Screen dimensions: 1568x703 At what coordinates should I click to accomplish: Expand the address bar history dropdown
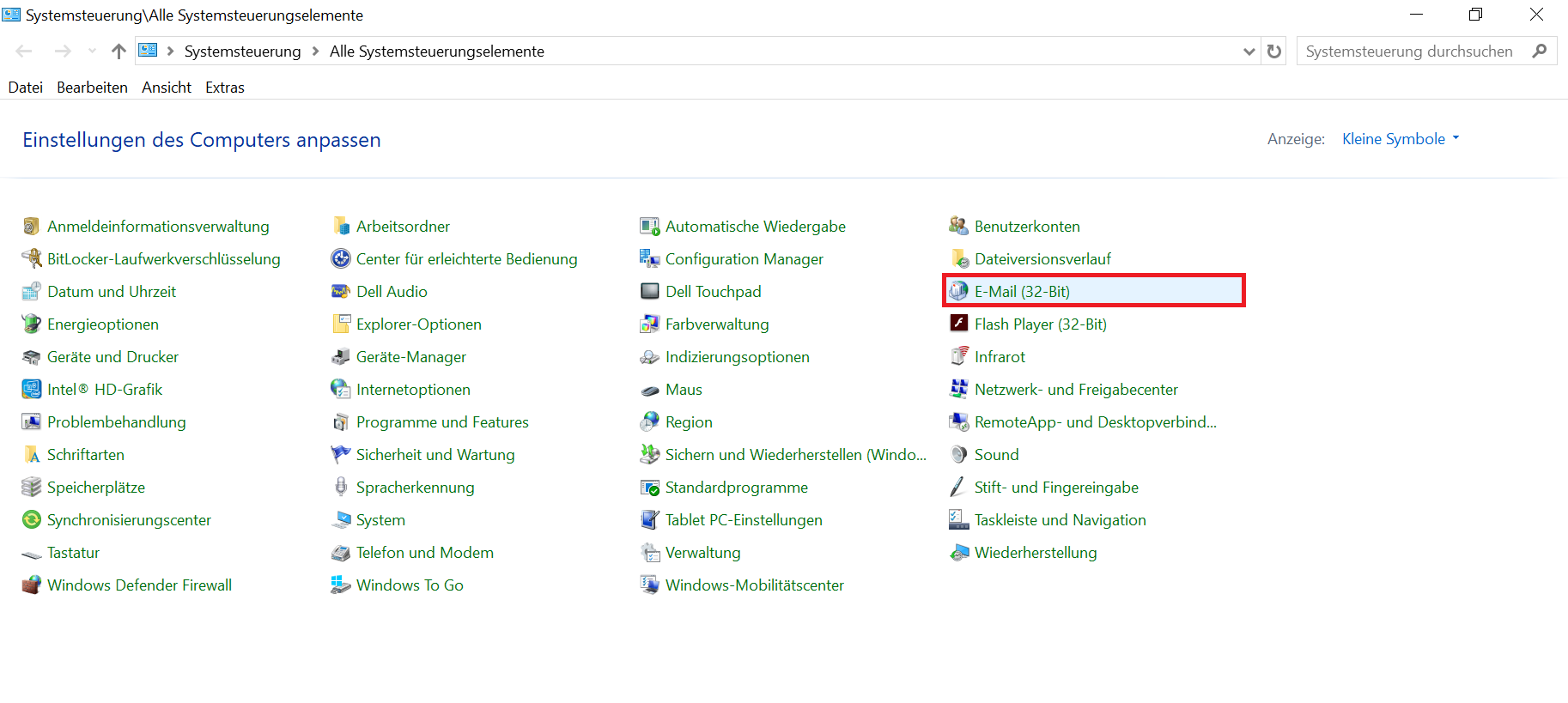tap(1249, 52)
